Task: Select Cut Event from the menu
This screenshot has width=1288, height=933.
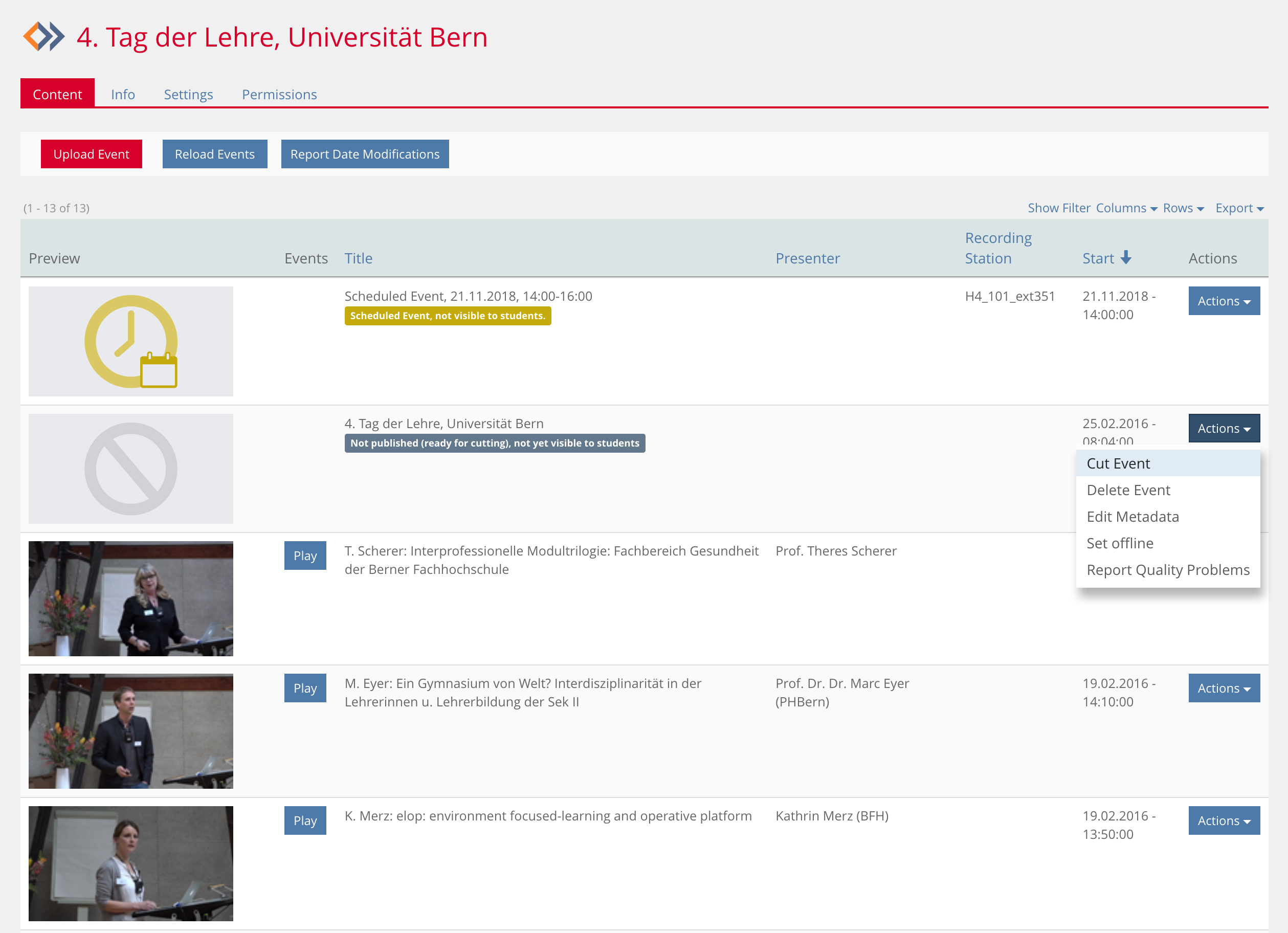Action: coord(1118,463)
